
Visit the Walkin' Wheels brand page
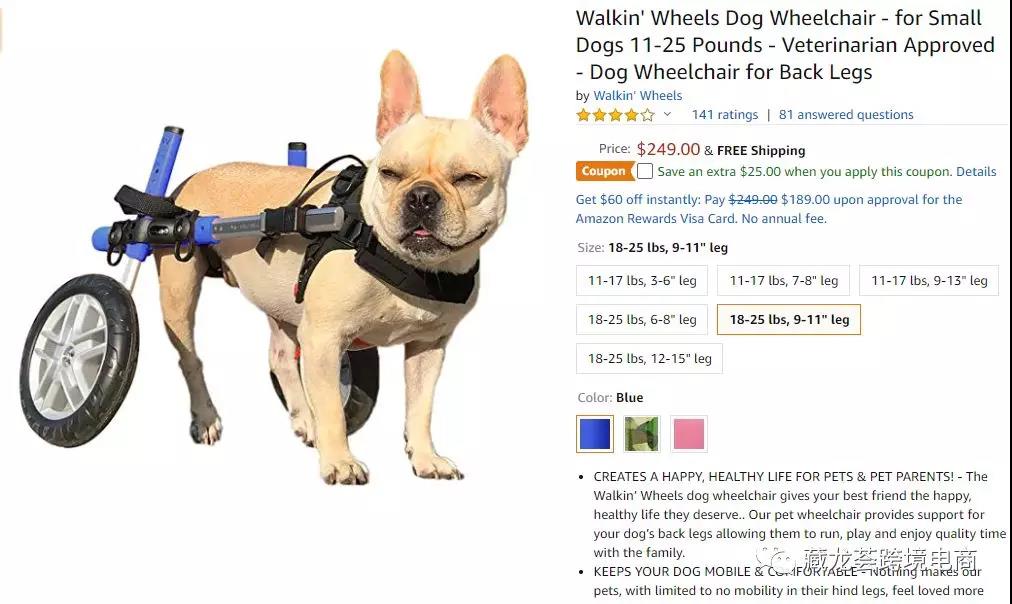[638, 96]
